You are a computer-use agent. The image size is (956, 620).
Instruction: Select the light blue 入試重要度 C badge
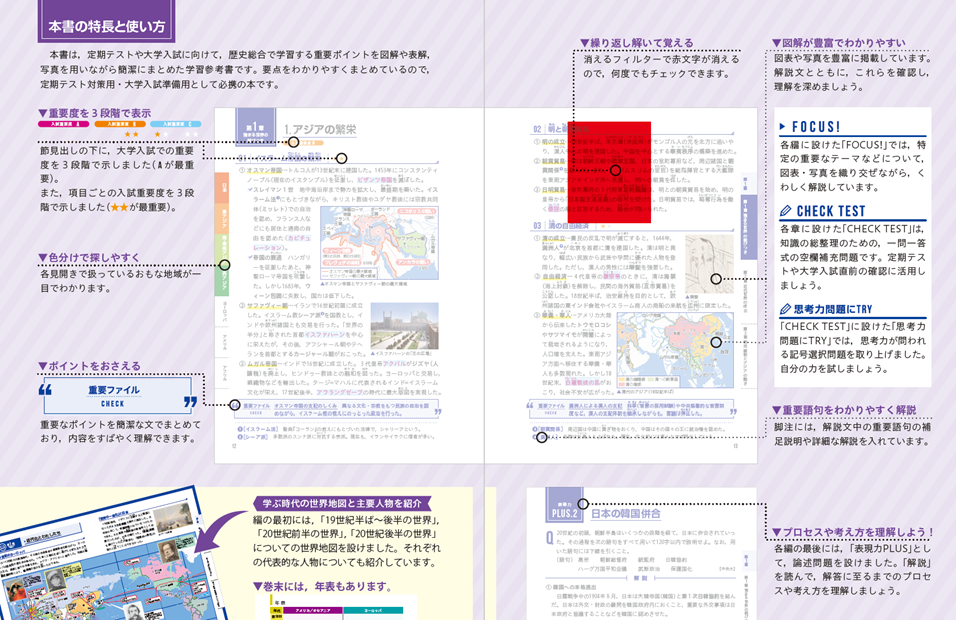(176, 124)
